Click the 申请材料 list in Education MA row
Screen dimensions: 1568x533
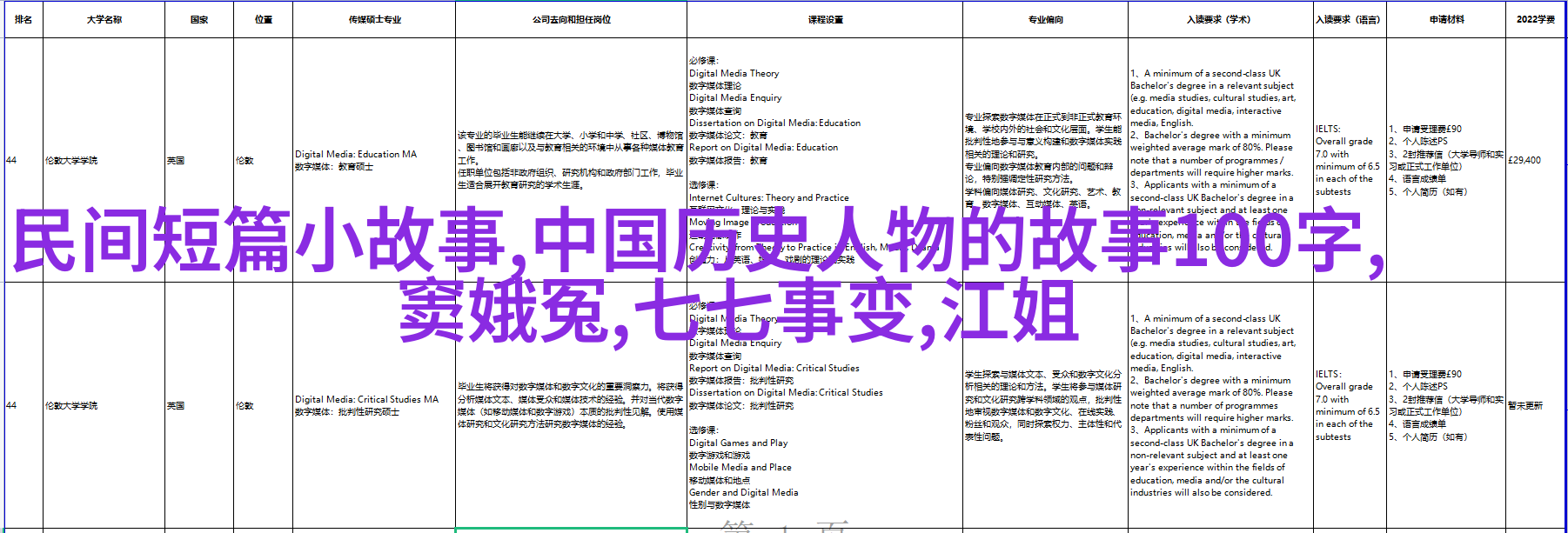click(1446, 160)
